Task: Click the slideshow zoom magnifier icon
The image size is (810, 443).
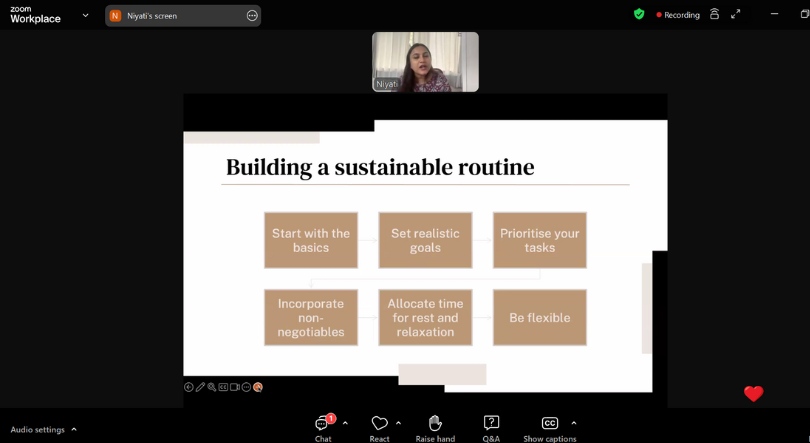Action: (x=212, y=387)
